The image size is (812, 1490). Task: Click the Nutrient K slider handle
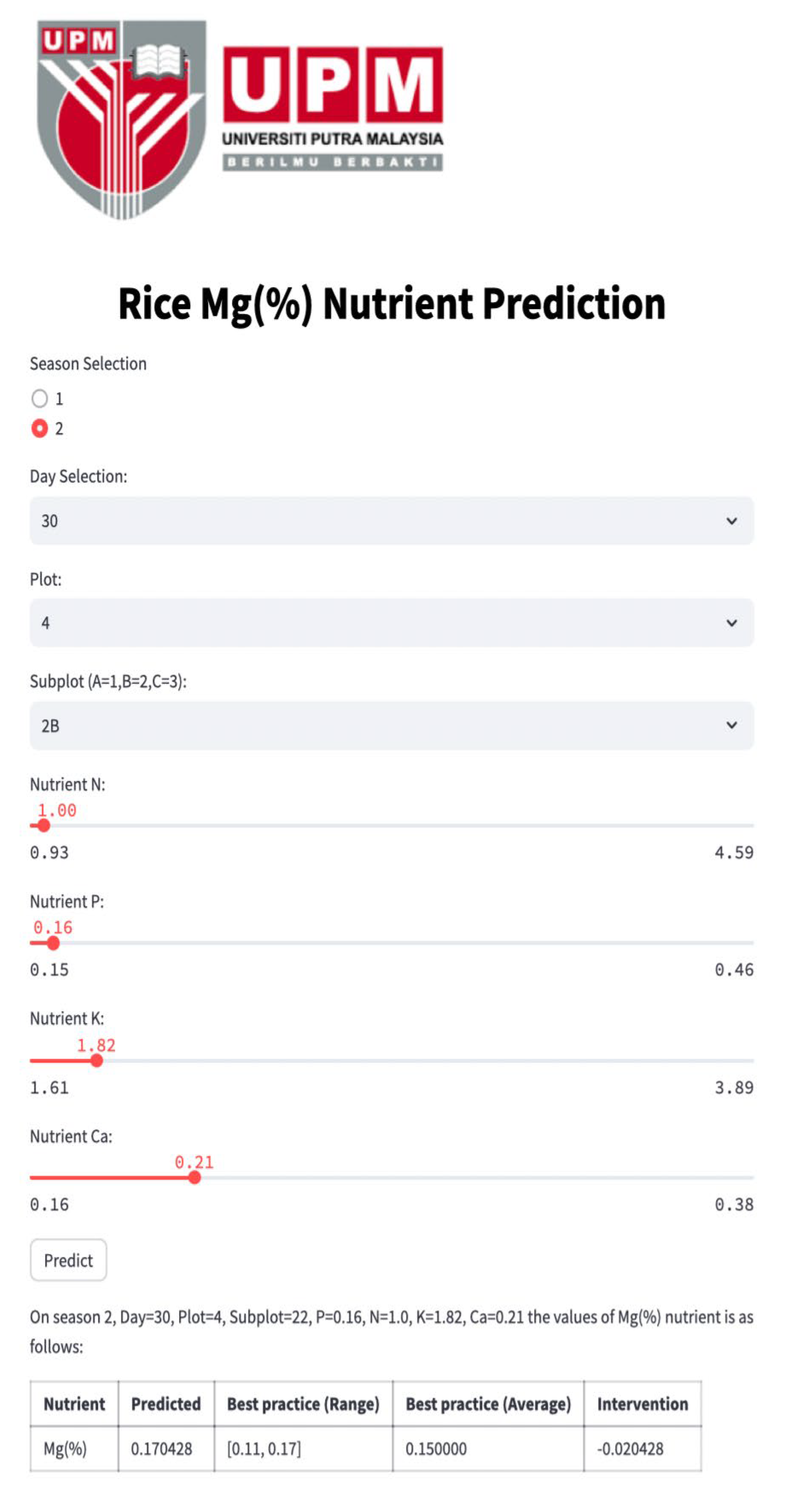point(97,1060)
